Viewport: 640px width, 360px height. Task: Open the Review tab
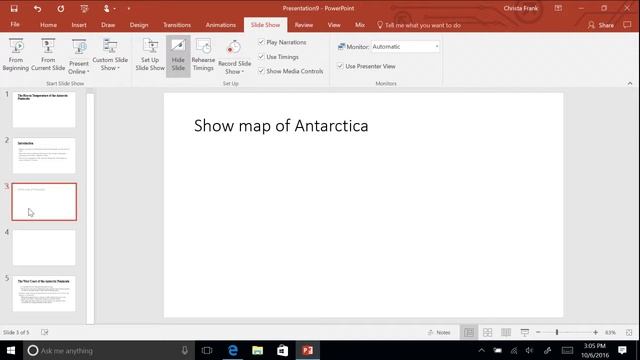coord(304,25)
